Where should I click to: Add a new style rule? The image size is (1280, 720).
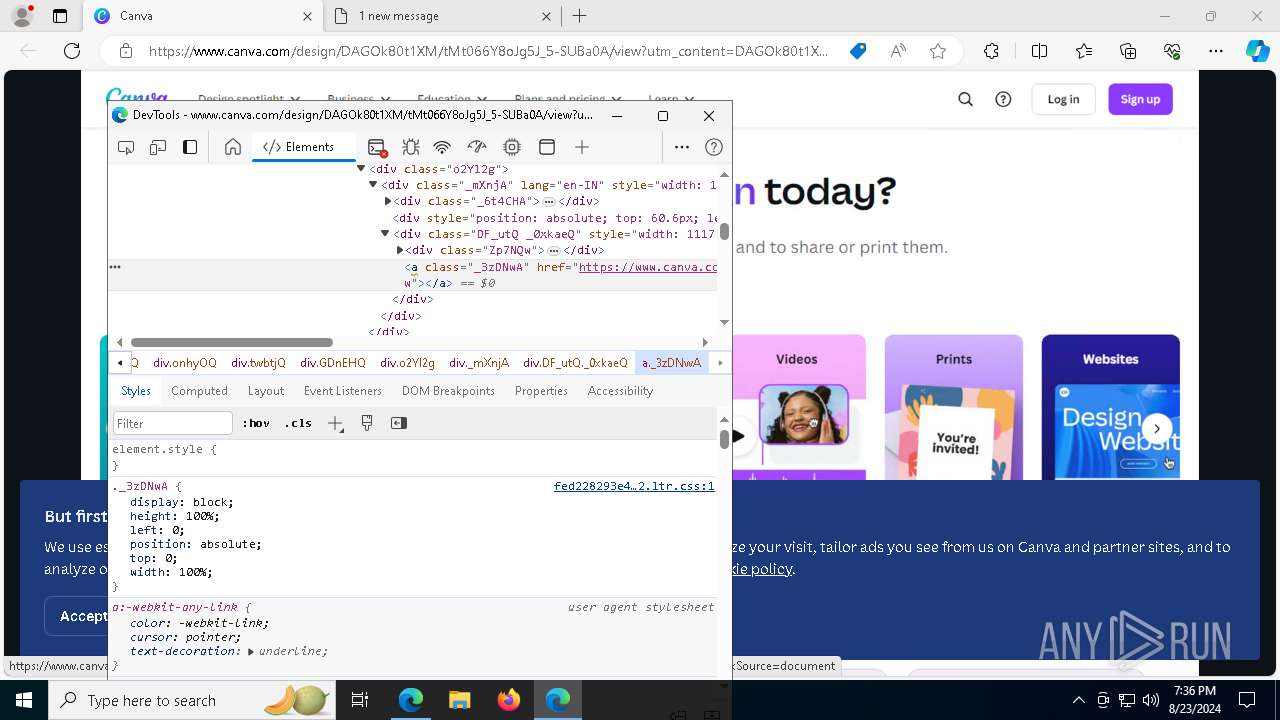335,424
